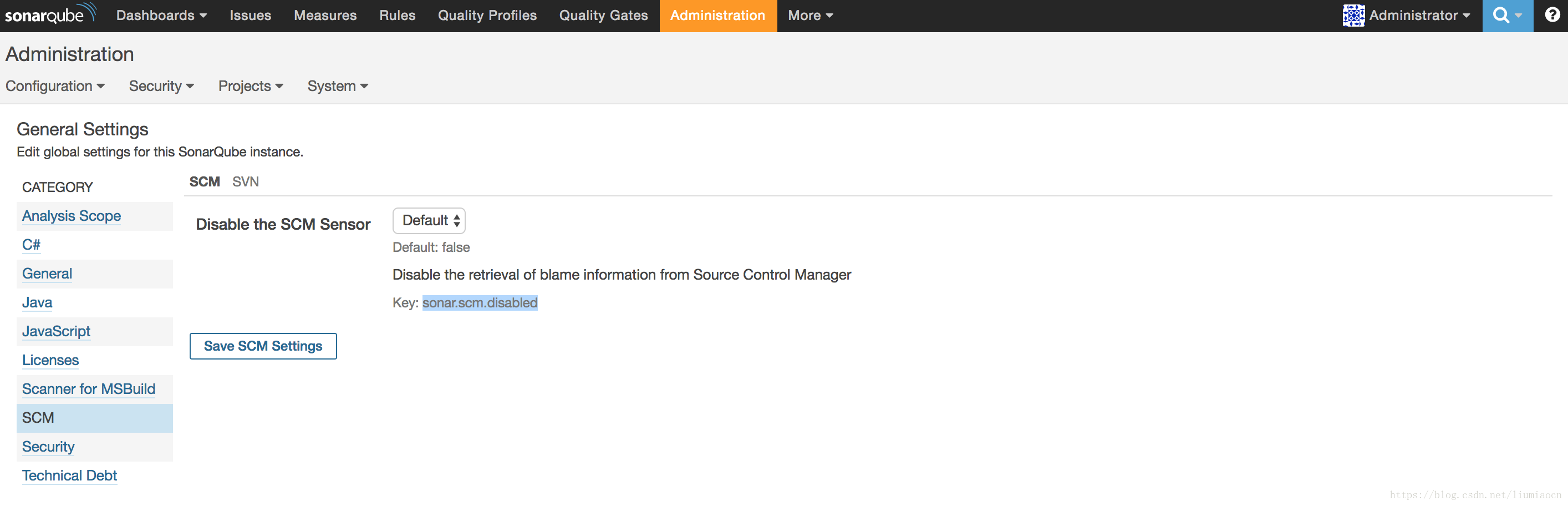Click the highlighted key sonar.scm.disabled
The width and height of the screenshot is (1568, 506).
tap(480, 302)
